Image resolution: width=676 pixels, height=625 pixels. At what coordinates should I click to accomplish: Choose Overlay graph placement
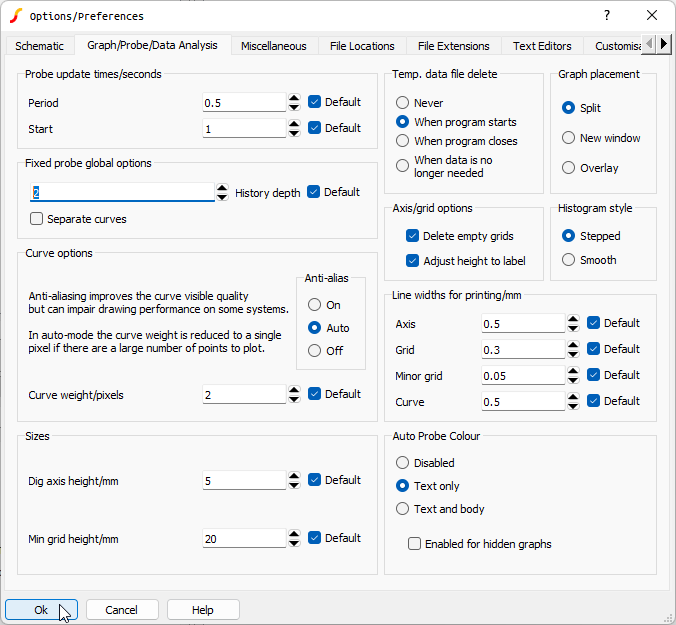click(569, 168)
